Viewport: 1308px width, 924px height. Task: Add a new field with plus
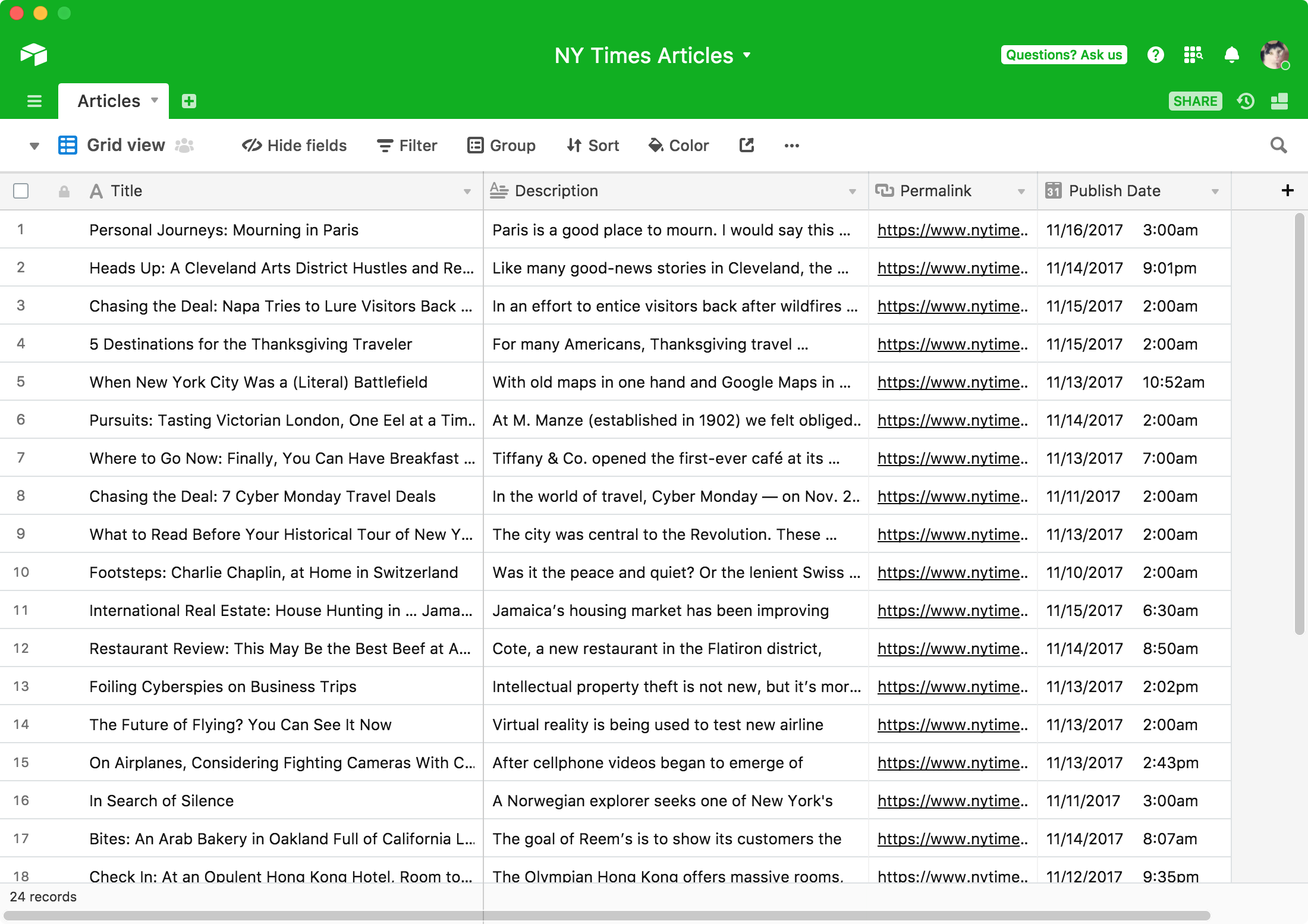(x=1287, y=190)
